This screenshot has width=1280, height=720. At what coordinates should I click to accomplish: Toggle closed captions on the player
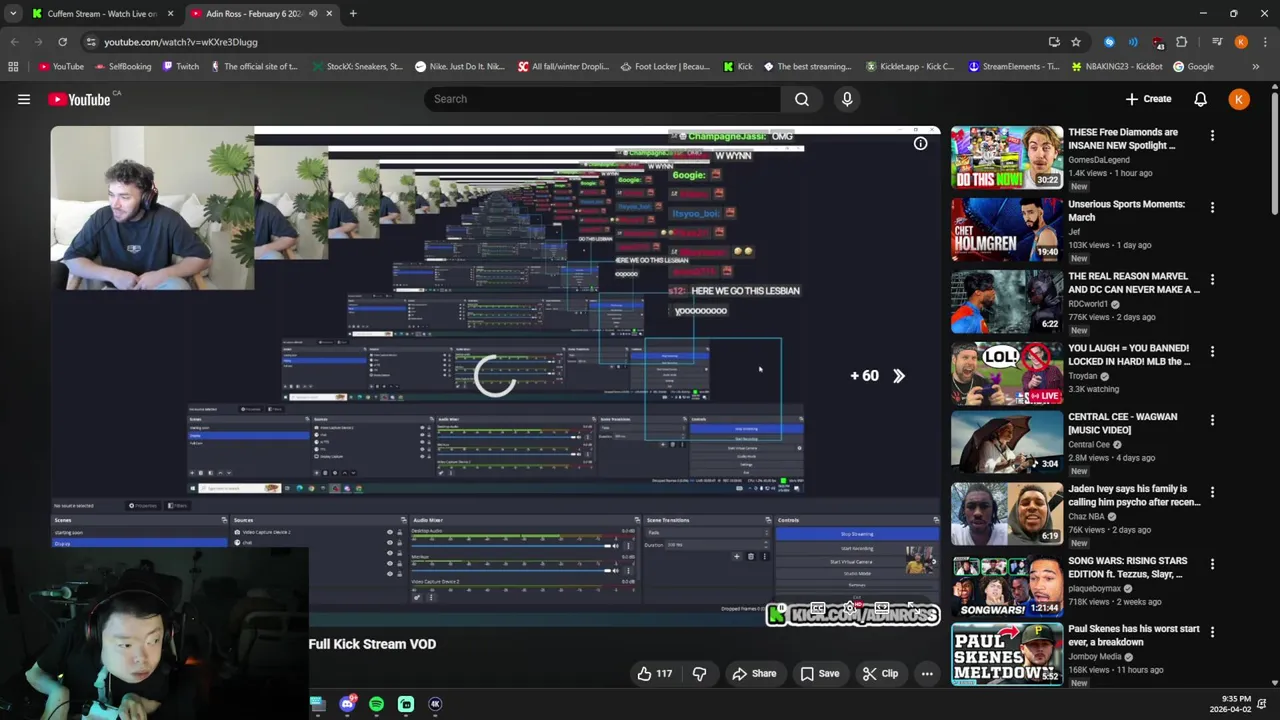pyautogui.click(x=818, y=608)
